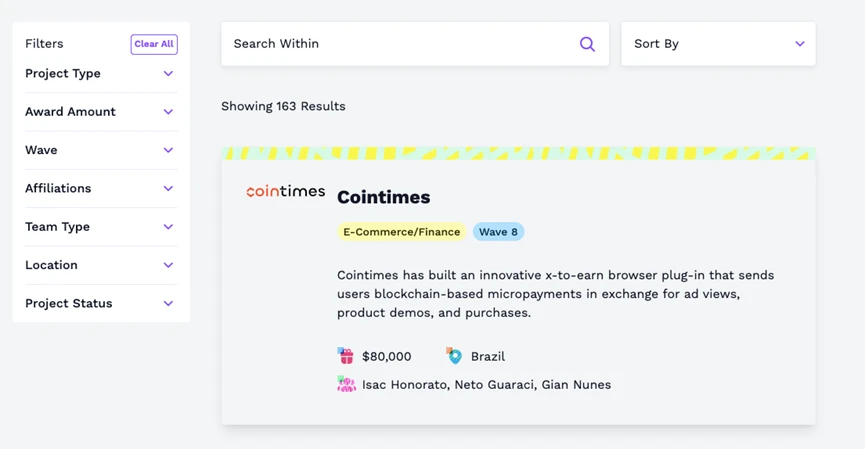865x449 pixels.
Task: Select the Wave 8 tag
Action: tap(498, 232)
